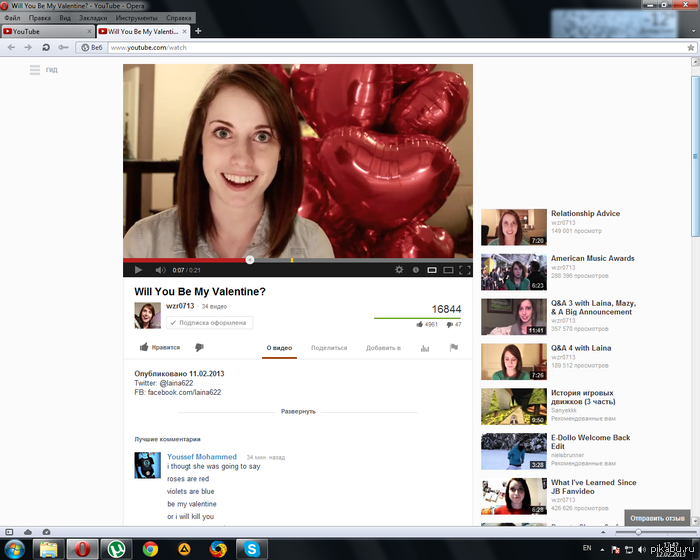Screen dimensions: 700x560
Task: Expand description via 'Развернуть'
Action: point(298,411)
